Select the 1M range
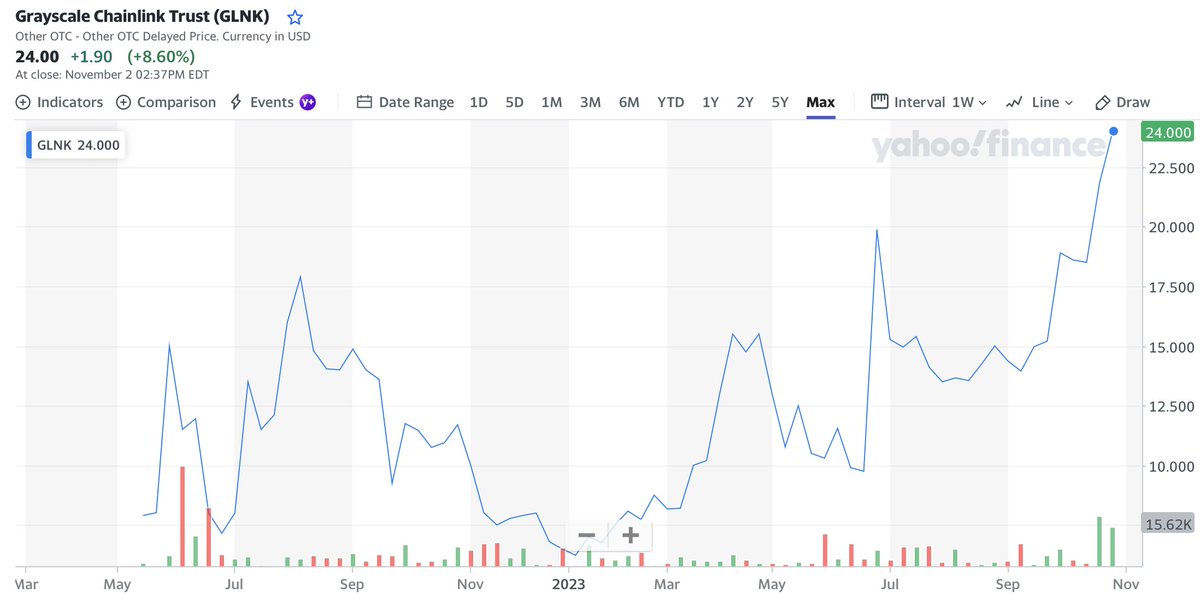Viewport: 1200px width, 611px height. pyautogui.click(x=551, y=102)
